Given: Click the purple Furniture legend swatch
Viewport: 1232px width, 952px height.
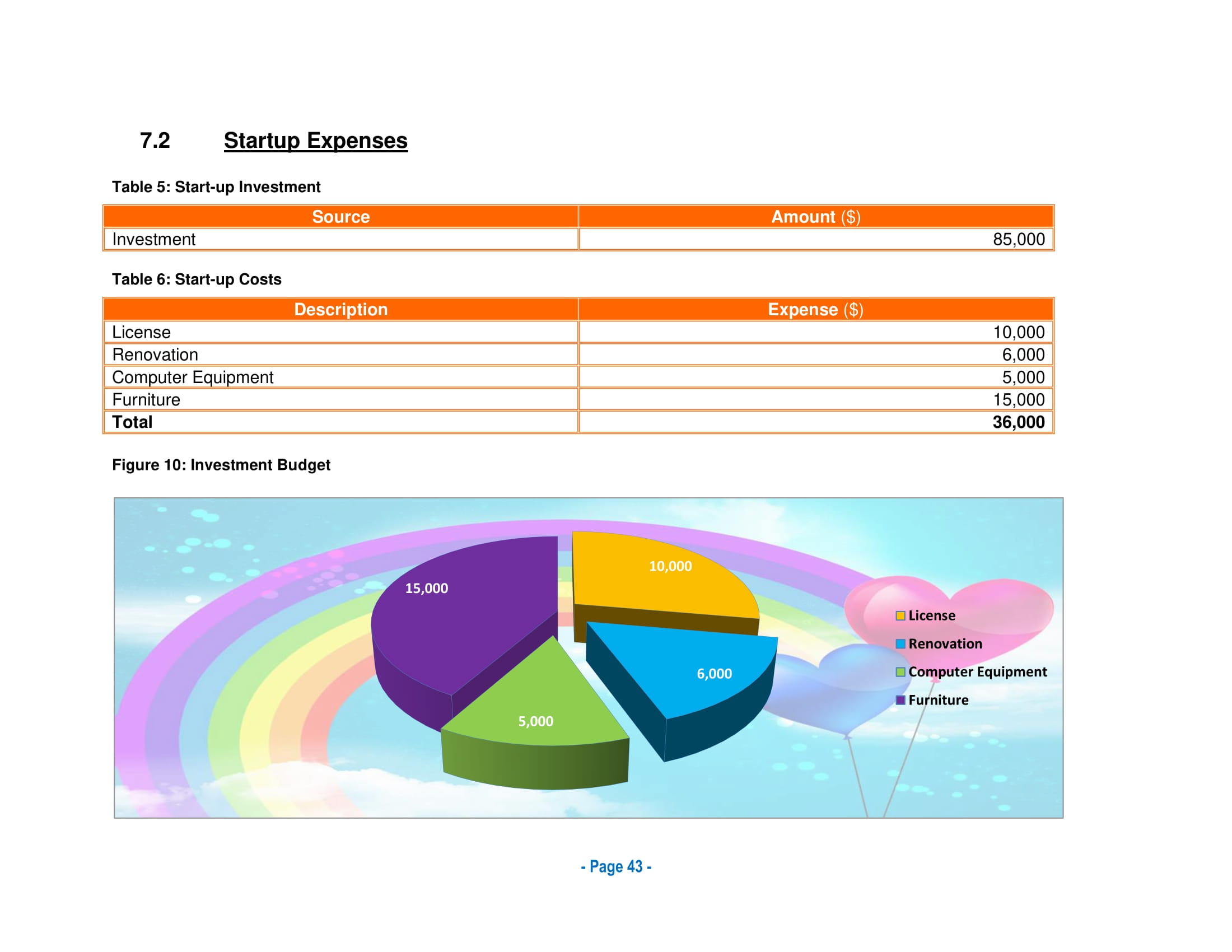Looking at the screenshot, I should (x=900, y=700).
